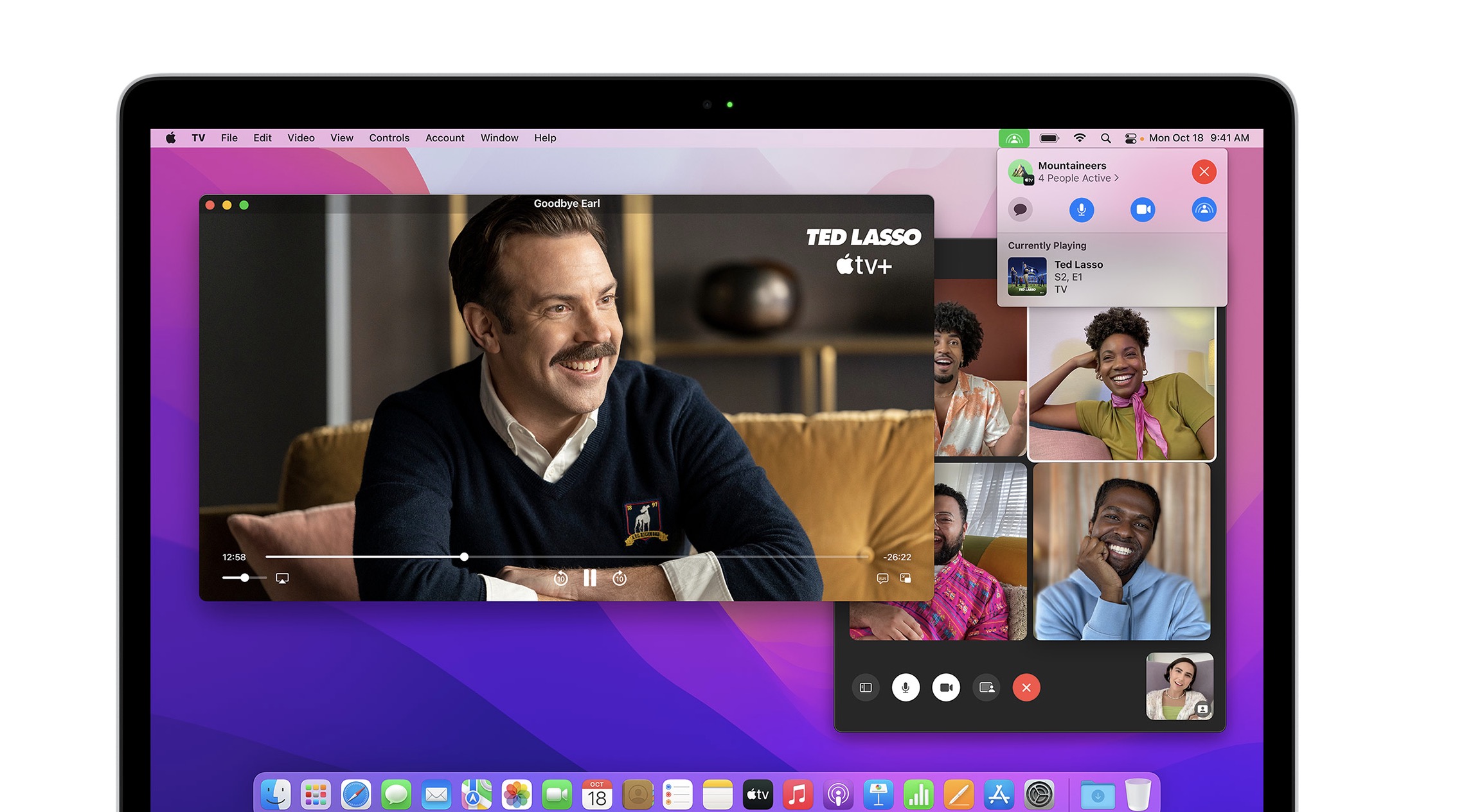Open the Apple menu
Viewport: 1464px width, 812px height.
(x=170, y=138)
